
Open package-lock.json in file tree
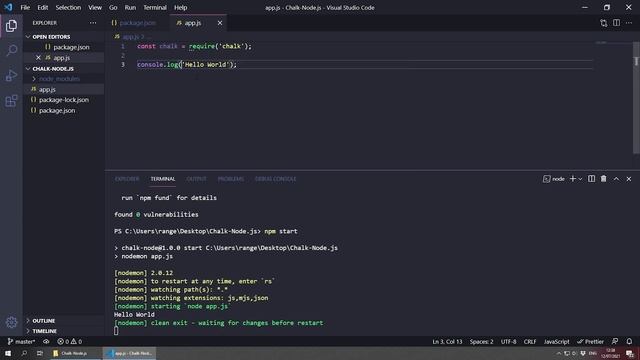63,100
